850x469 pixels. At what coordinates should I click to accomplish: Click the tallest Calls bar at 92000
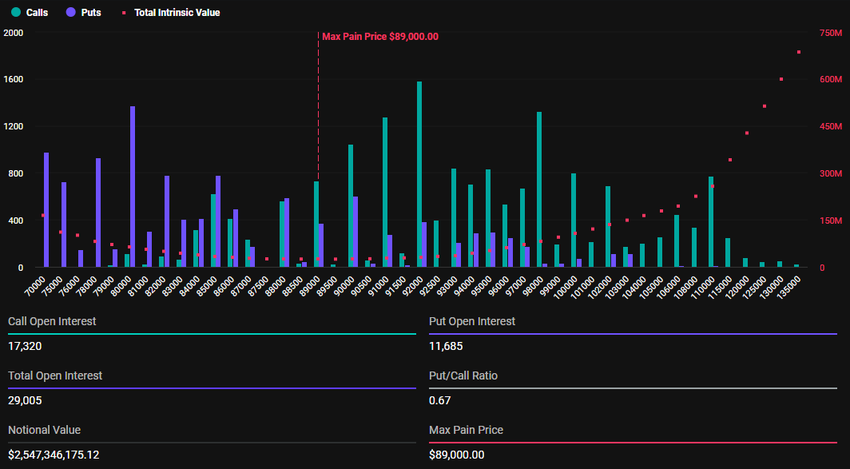coord(419,175)
